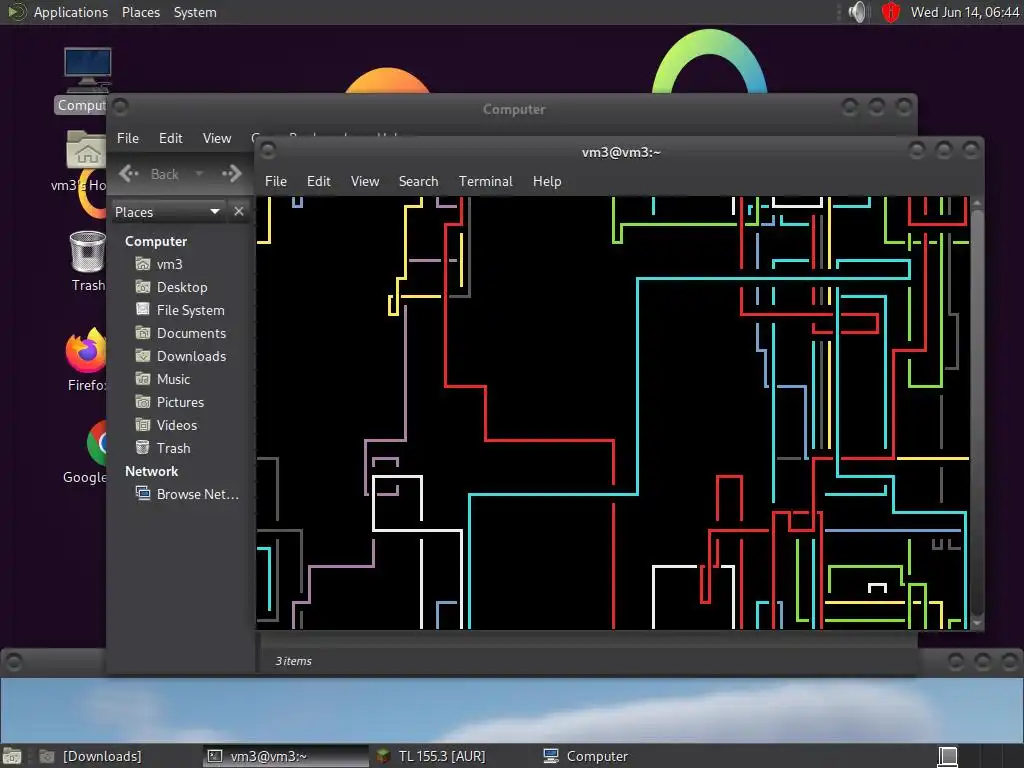
Task: Click the Back button in the file manager
Action: click(x=149, y=174)
